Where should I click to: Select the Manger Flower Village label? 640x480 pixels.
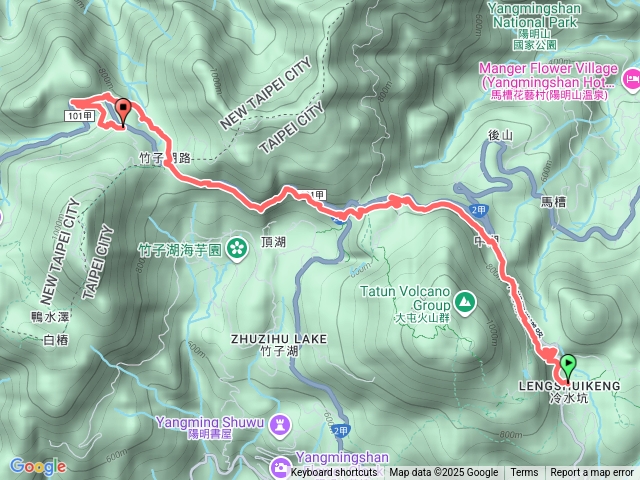point(550,81)
